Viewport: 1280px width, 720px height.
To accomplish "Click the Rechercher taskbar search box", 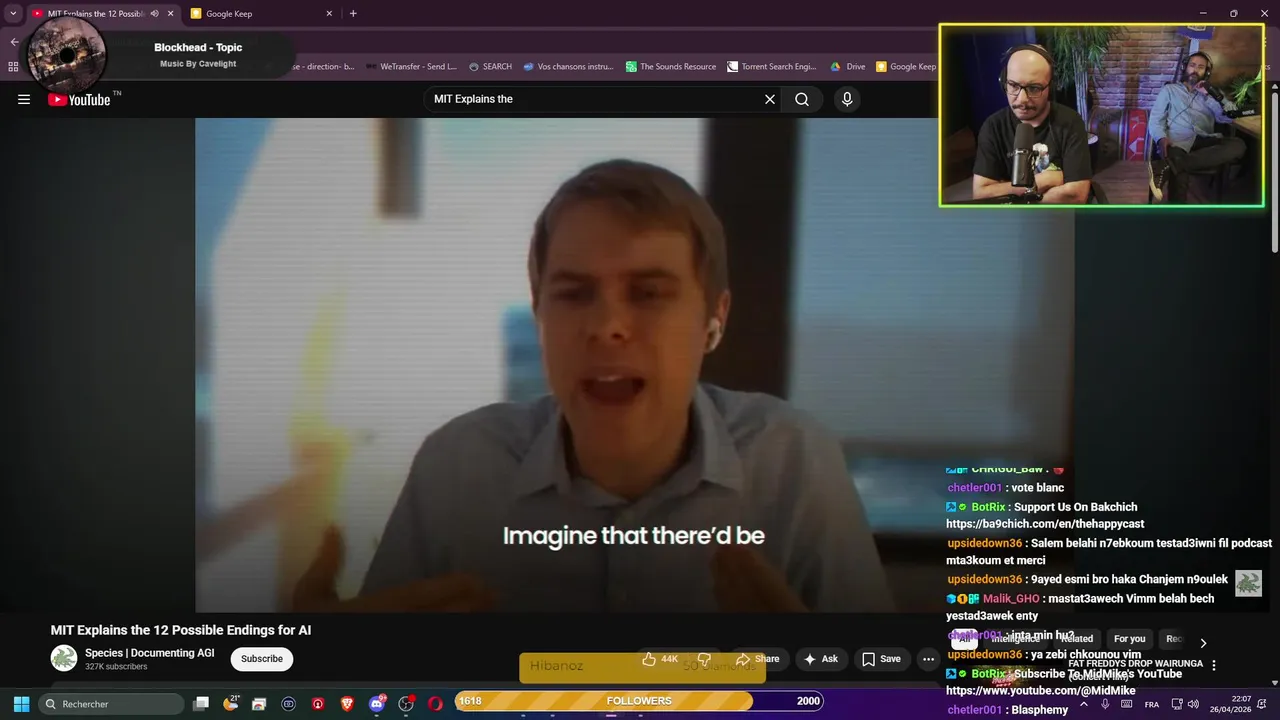I will tap(110, 704).
